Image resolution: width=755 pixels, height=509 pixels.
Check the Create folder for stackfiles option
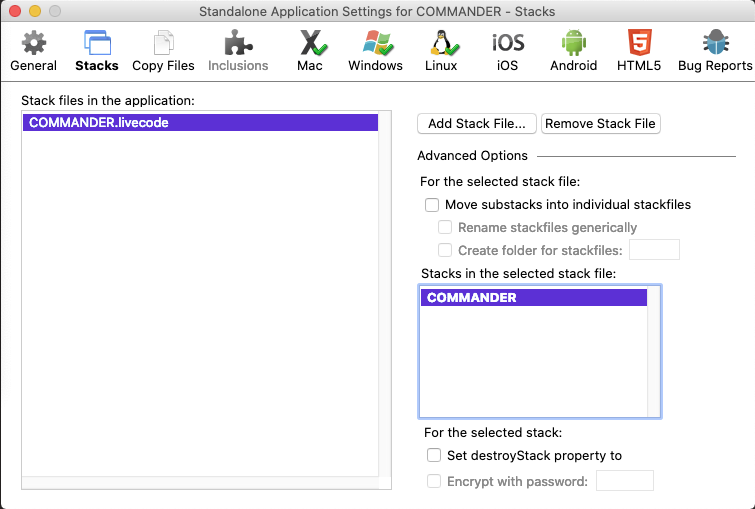tap(446, 250)
